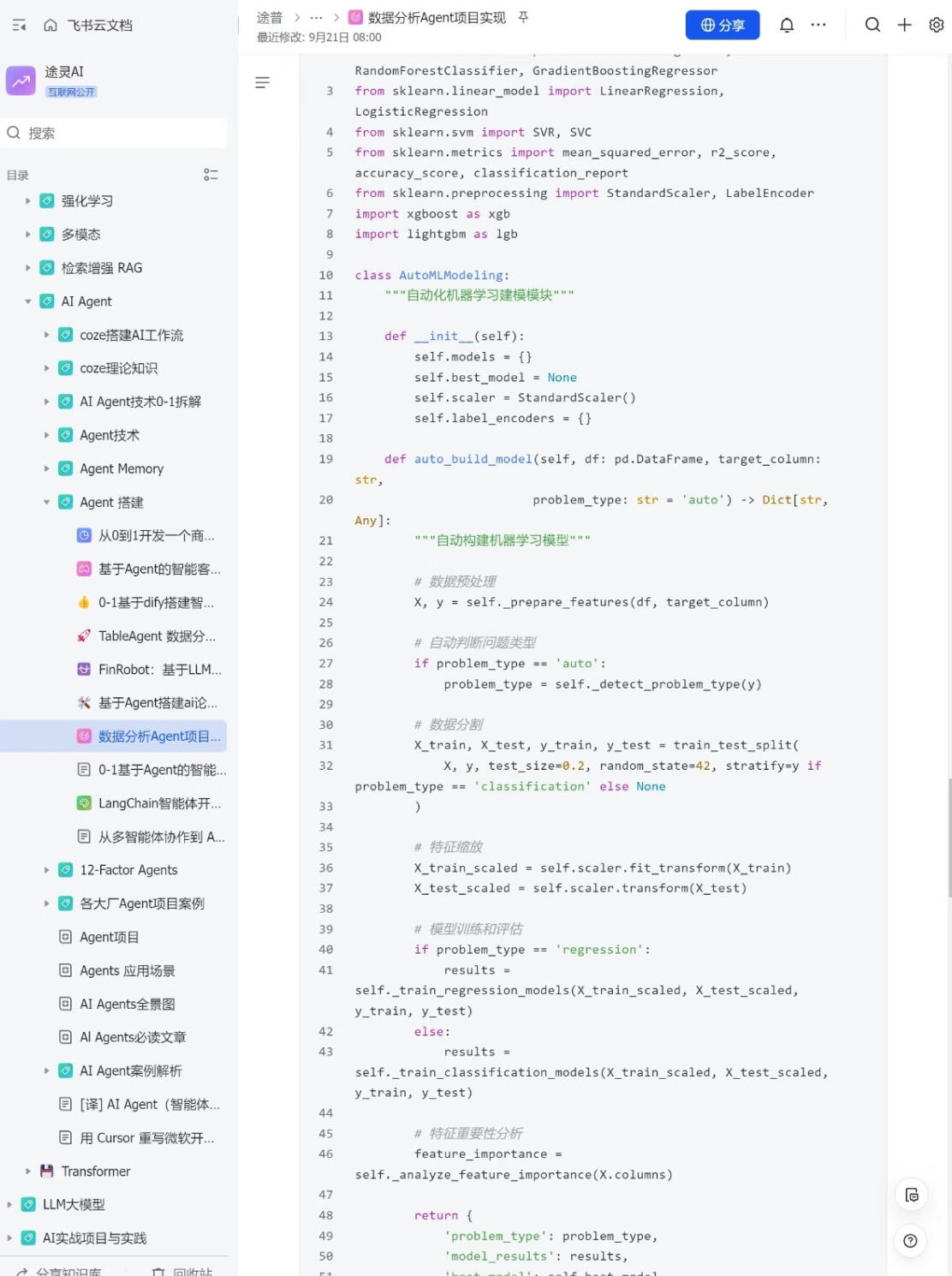This screenshot has width=952, height=1276.
Task: Click code line 'self.best_model = None'
Action: pyautogui.click(x=496, y=377)
